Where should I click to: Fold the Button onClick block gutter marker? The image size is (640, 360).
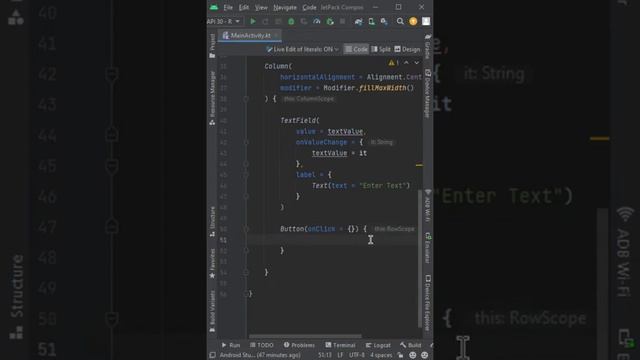[246, 229]
